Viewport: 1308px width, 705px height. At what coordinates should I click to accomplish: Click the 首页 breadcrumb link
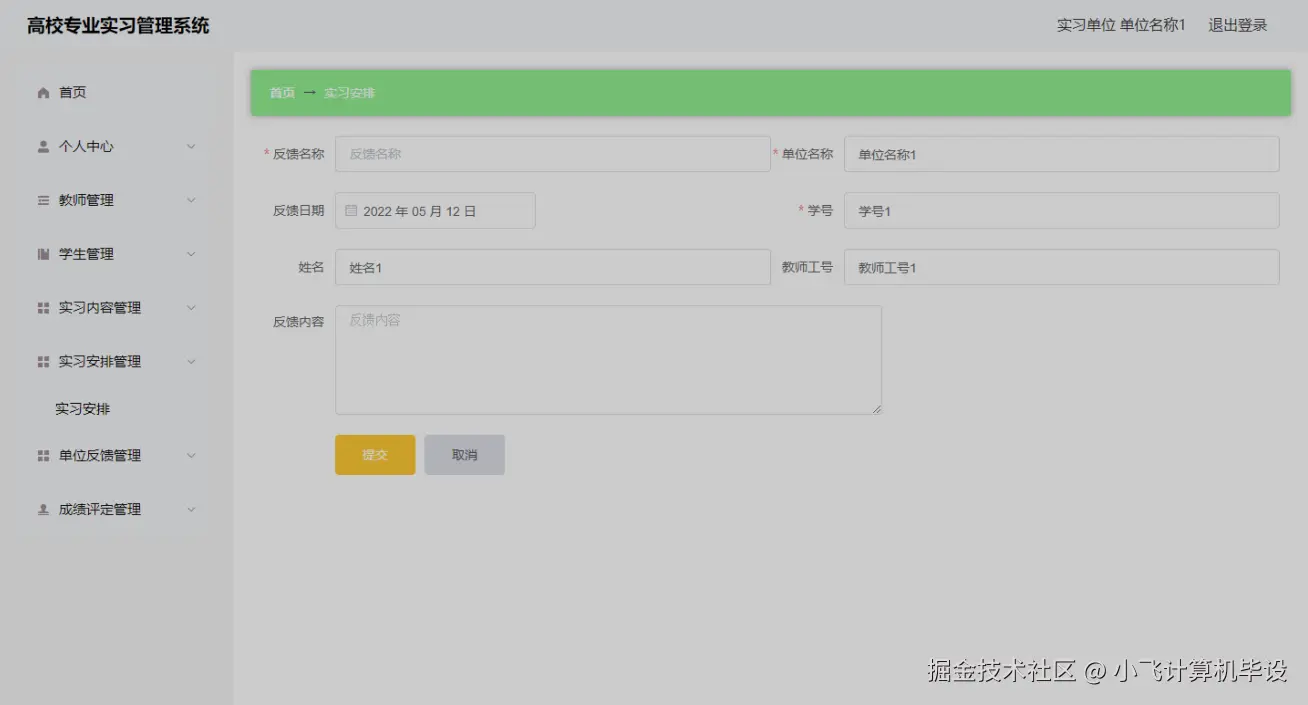click(282, 93)
